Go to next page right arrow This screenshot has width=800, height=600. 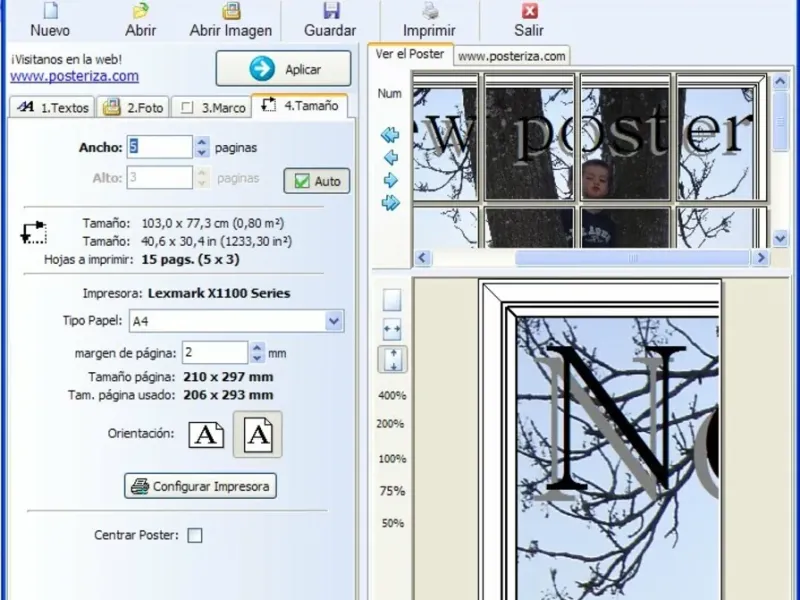point(390,180)
